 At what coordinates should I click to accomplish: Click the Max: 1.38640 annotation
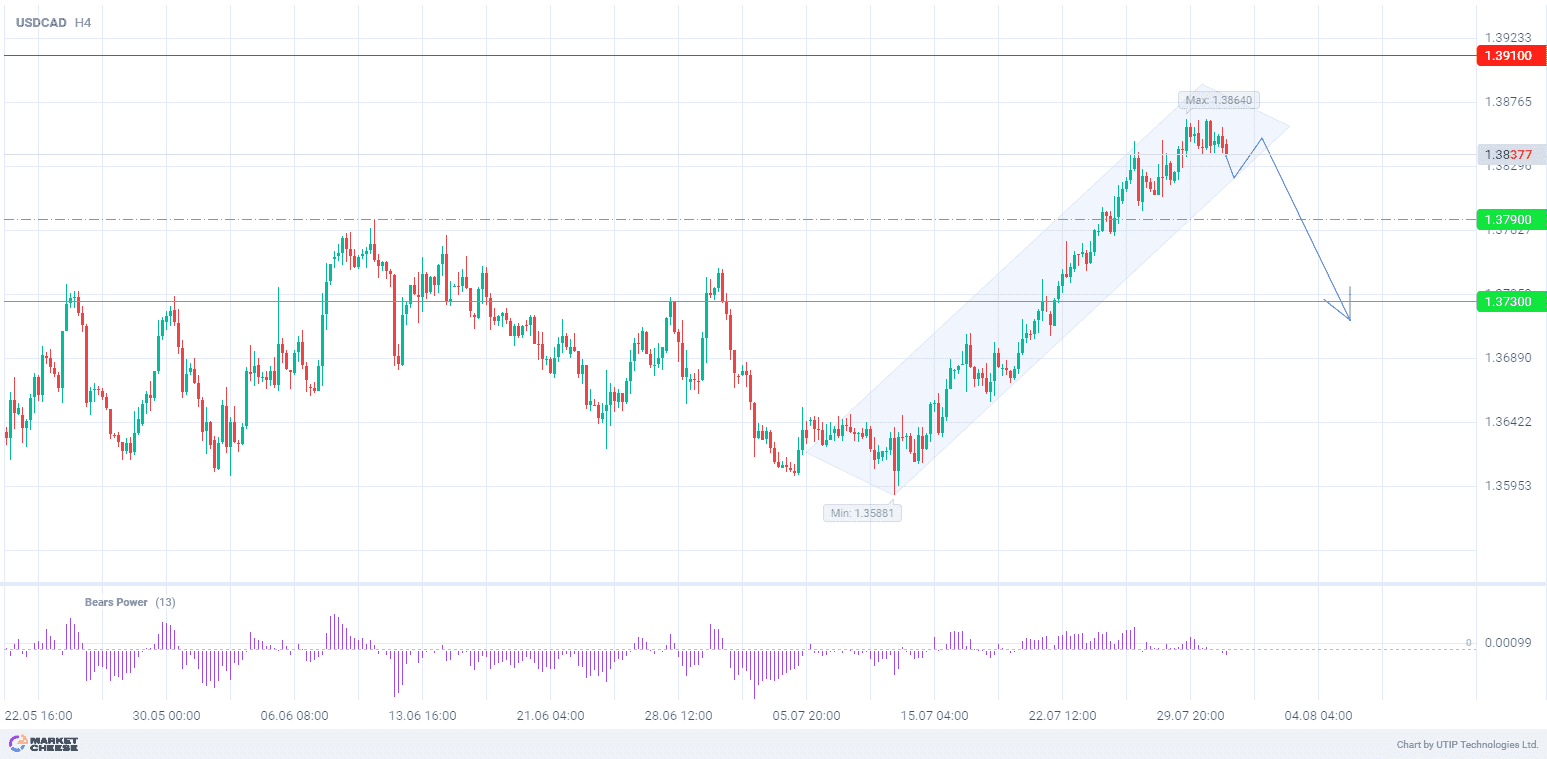tap(1218, 100)
